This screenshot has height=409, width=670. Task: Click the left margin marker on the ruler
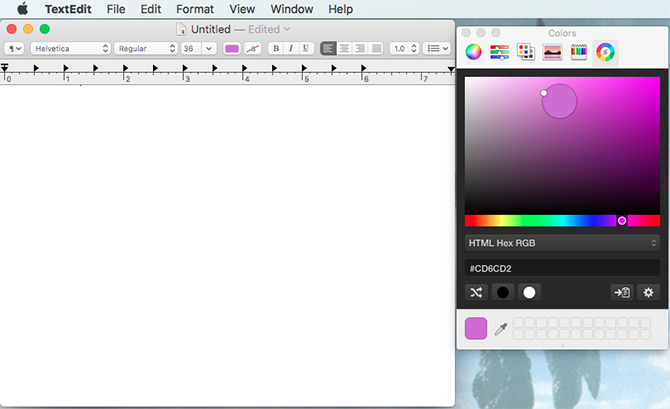pos(5,68)
